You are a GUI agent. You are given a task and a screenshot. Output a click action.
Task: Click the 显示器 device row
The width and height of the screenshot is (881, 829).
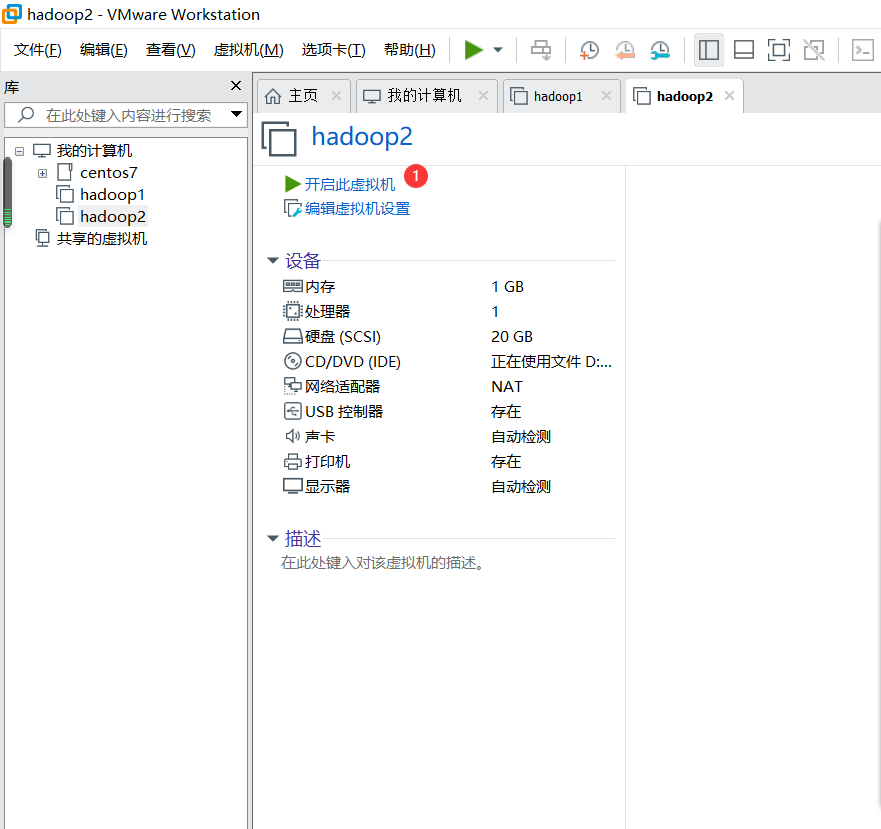tap(447, 487)
